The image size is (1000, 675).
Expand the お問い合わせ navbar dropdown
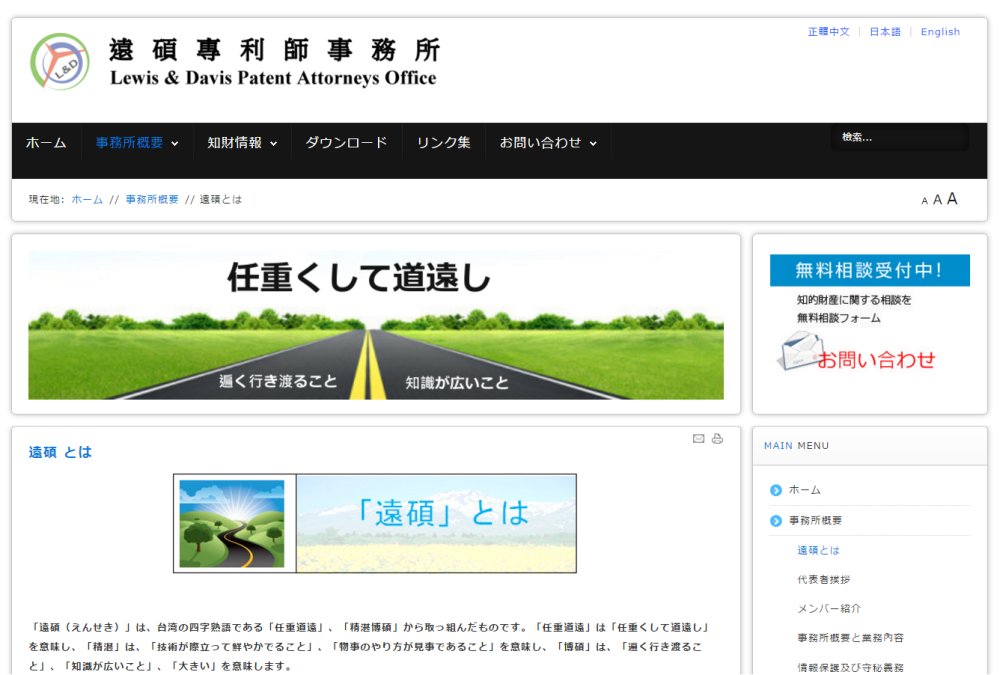click(548, 143)
